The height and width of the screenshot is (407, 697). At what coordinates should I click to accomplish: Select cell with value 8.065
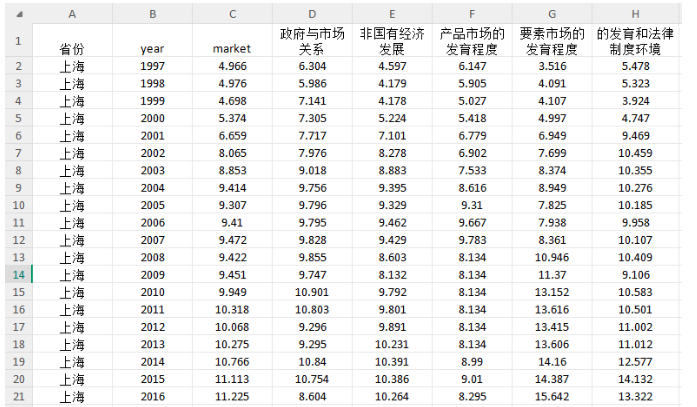pyautogui.click(x=232, y=153)
